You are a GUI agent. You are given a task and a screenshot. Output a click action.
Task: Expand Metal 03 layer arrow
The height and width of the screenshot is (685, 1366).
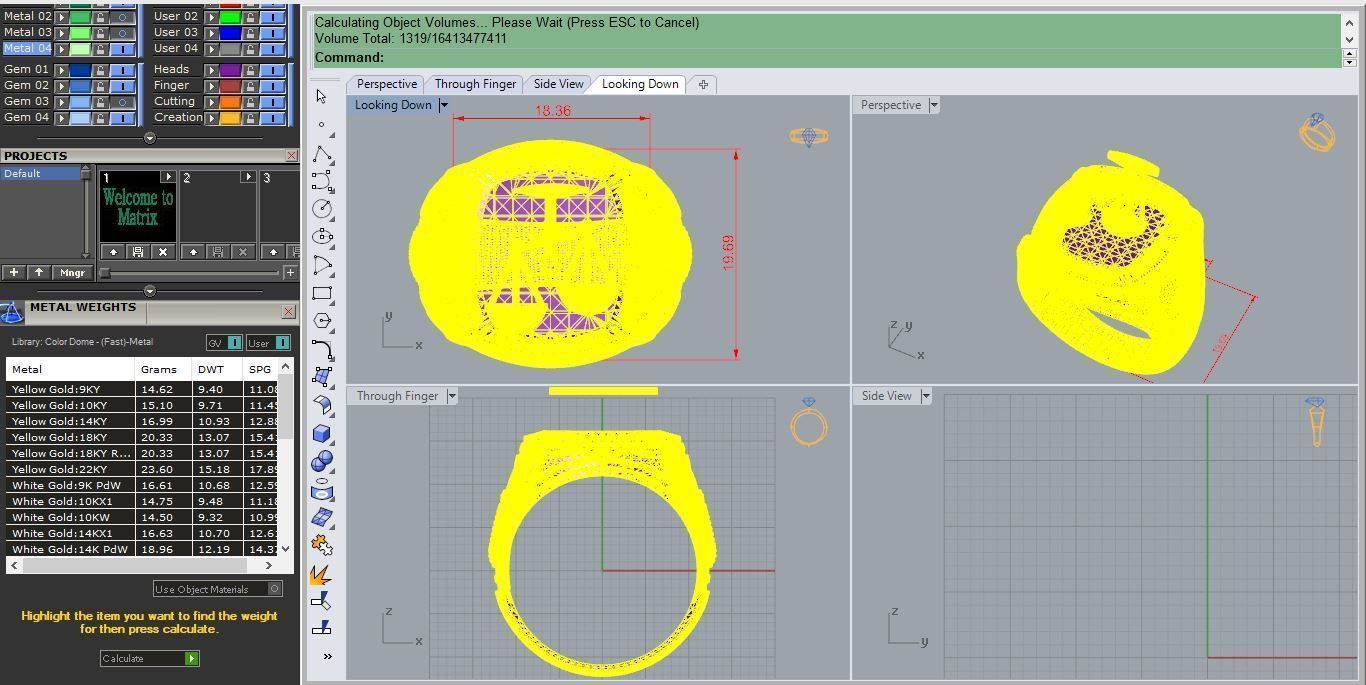62,32
